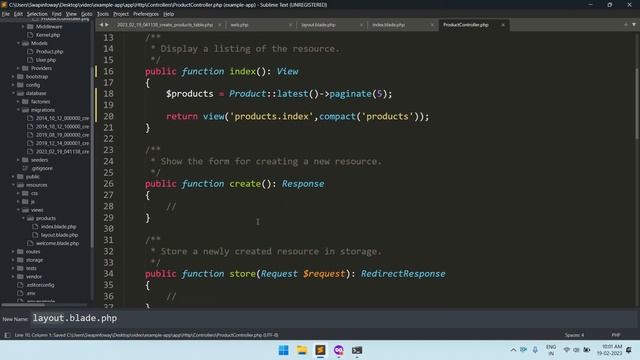The image size is (640, 360).
Task: Open the Find menu
Action: pyautogui.click(x=56, y=14)
